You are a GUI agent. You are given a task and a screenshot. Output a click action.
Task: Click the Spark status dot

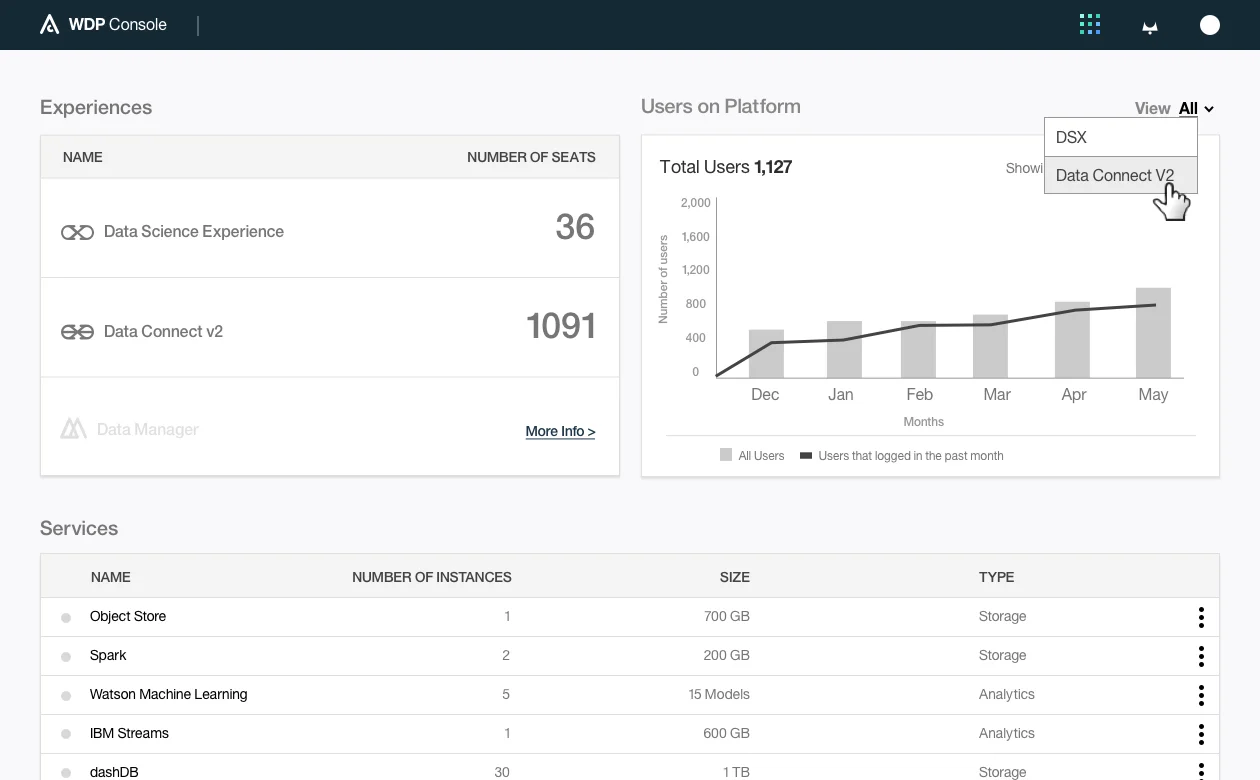pos(66,657)
